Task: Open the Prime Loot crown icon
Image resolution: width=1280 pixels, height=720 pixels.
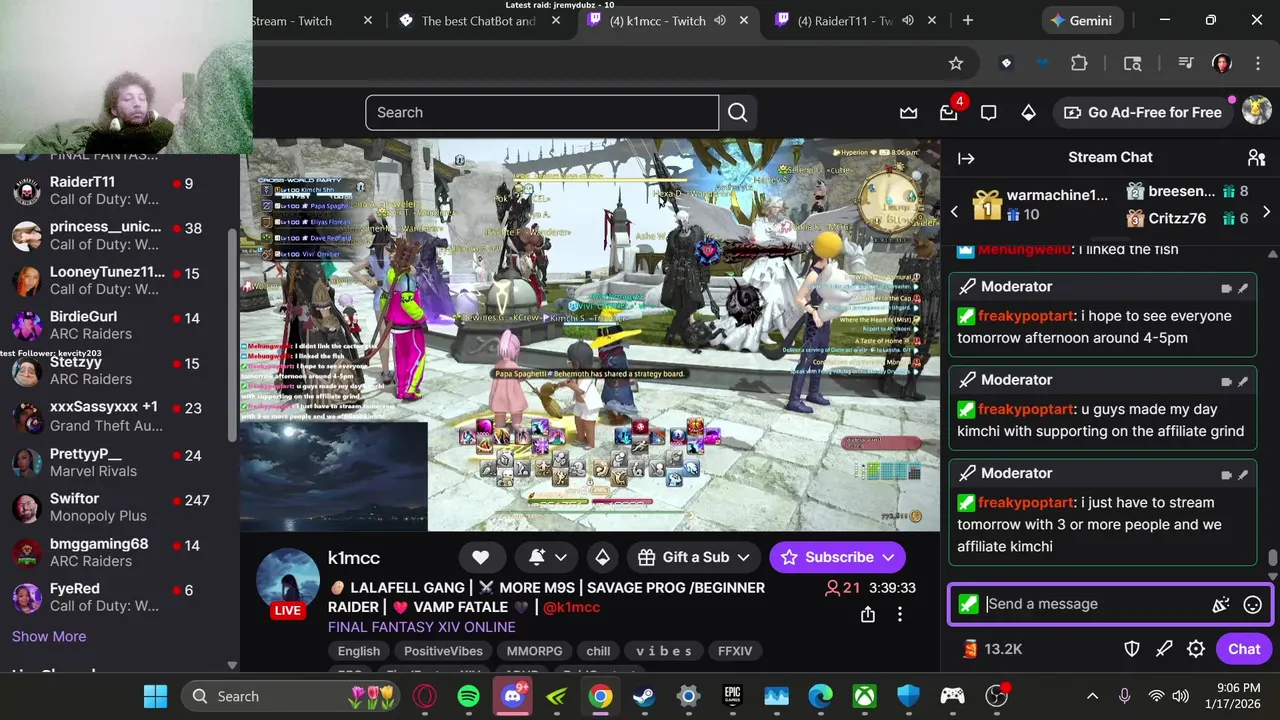Action: point(908,113)
